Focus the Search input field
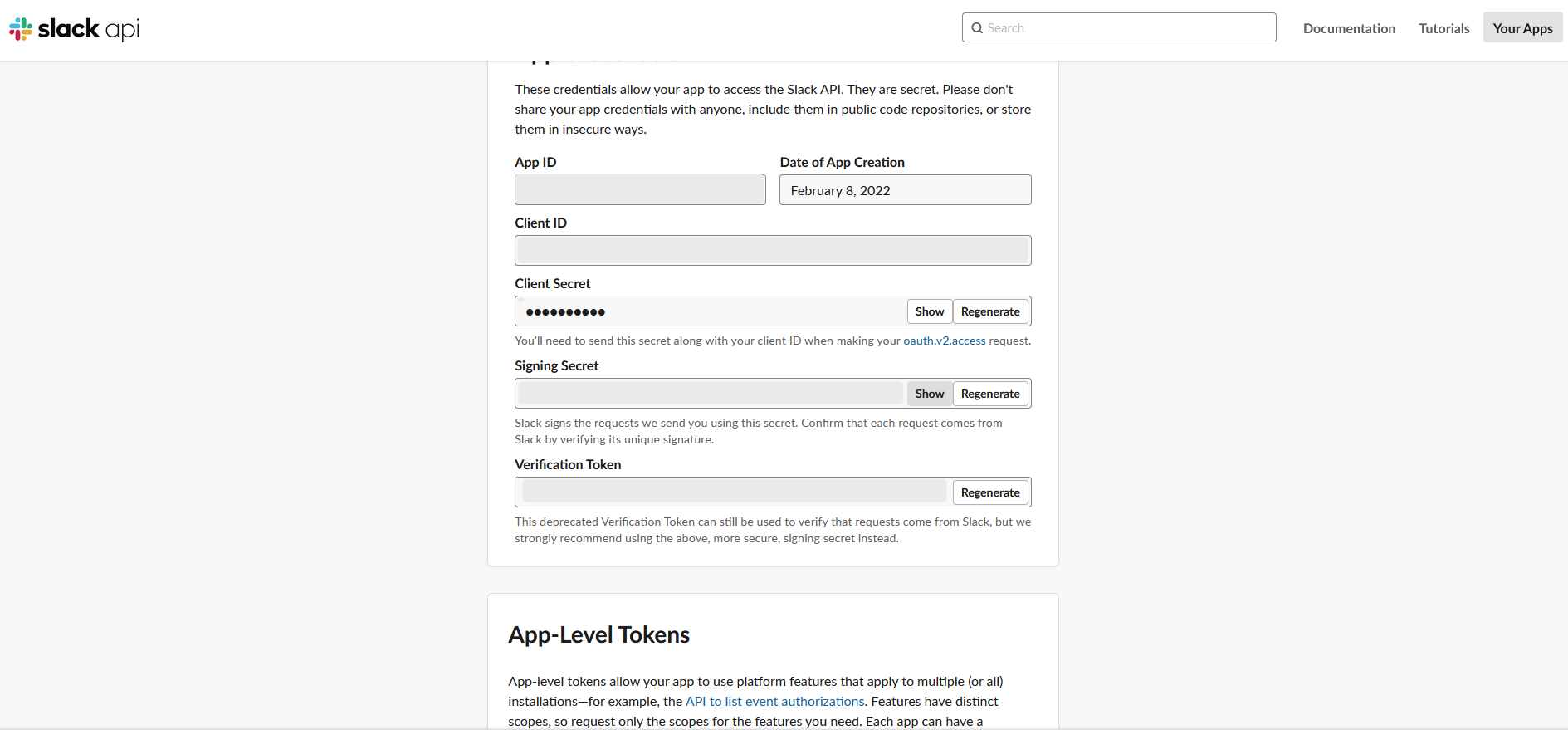The height and width of the screenshot is (730, 1568). click(x=1119, y=27)
